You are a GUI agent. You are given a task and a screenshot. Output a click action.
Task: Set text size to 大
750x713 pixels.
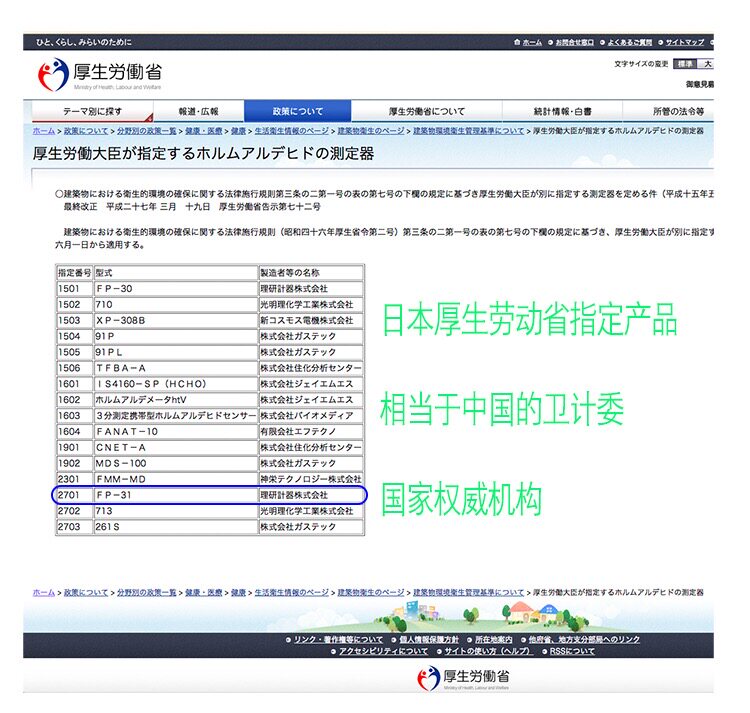click(707, 64)
